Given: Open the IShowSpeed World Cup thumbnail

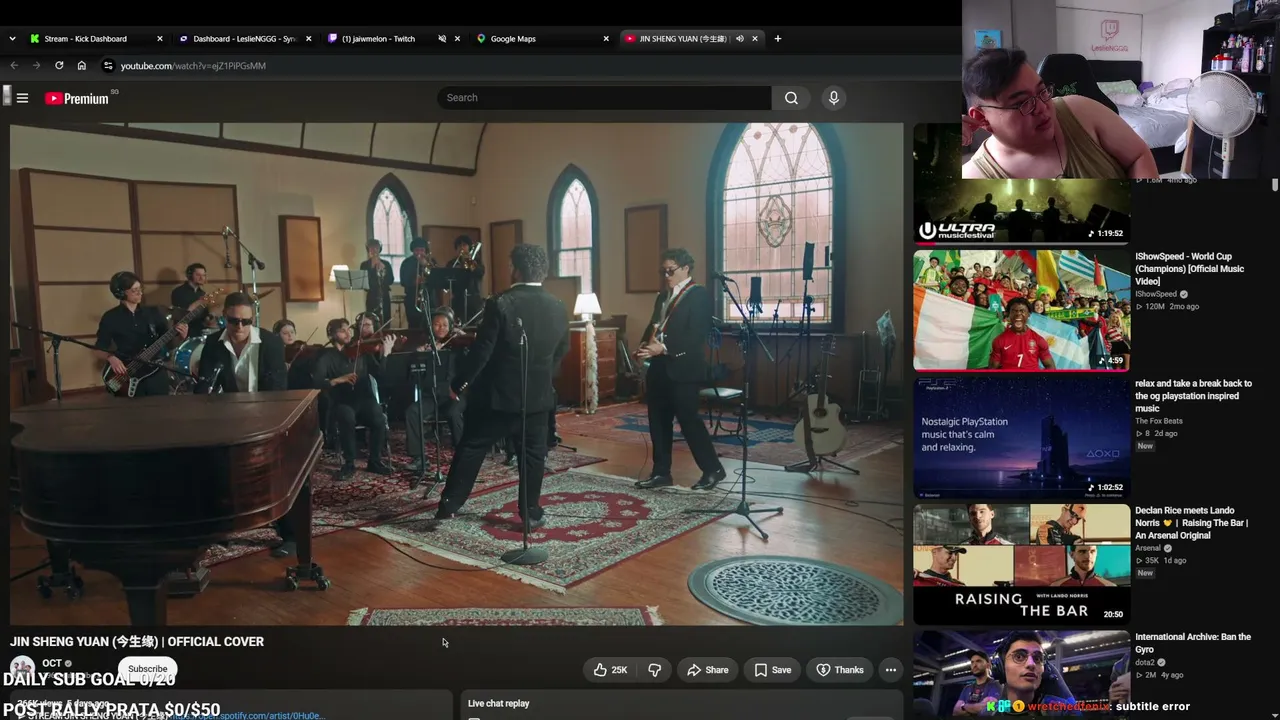Looking at the screenshot, I should (1021, 310).
